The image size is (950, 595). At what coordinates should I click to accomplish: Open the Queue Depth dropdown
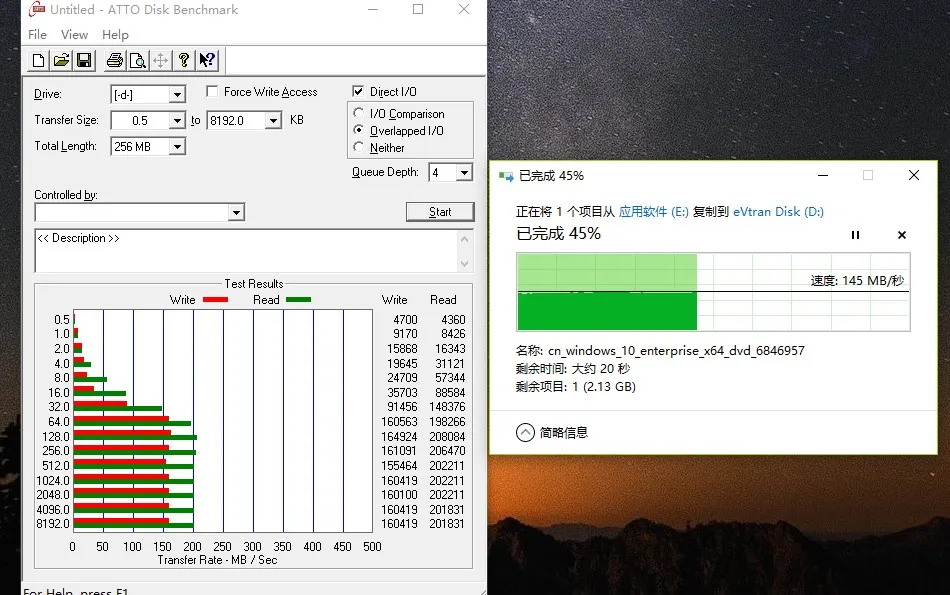[464, 173]
